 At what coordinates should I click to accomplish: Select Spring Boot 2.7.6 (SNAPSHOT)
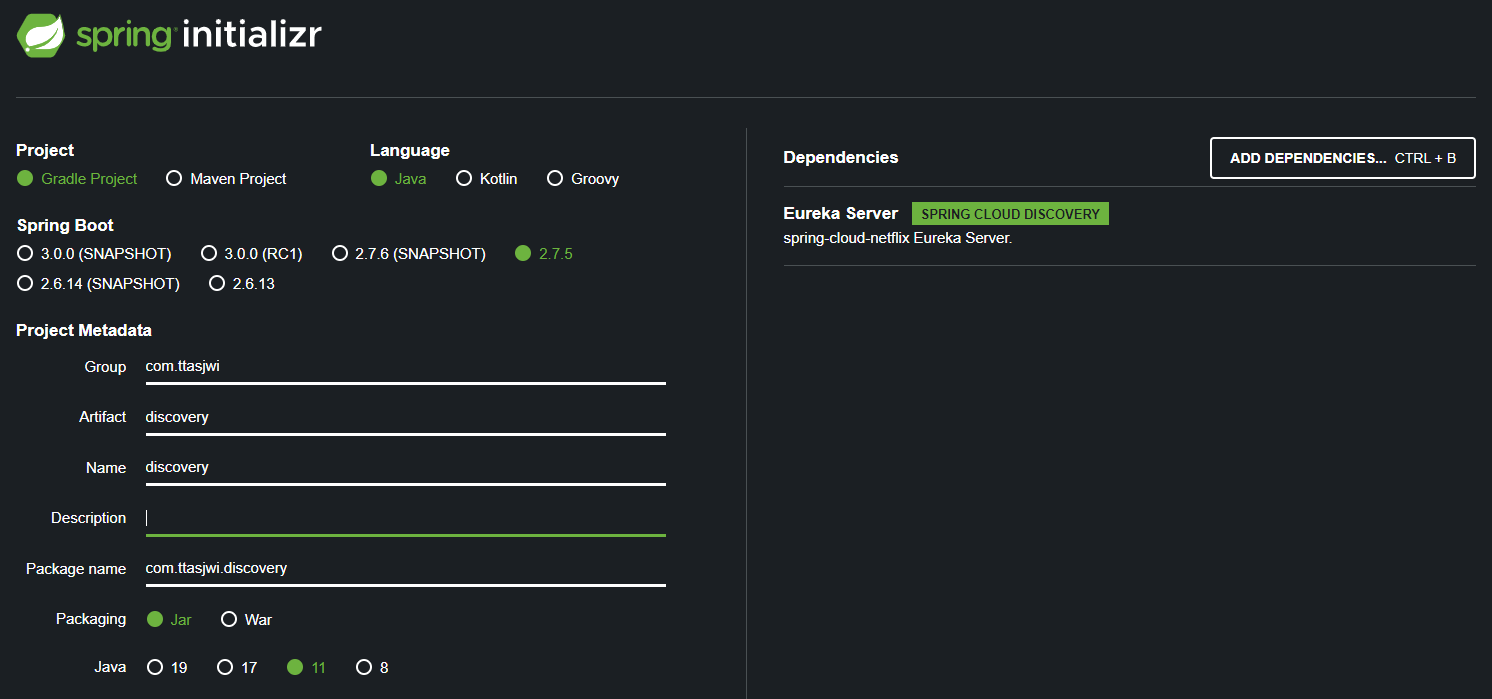click(x=409, y=254)
